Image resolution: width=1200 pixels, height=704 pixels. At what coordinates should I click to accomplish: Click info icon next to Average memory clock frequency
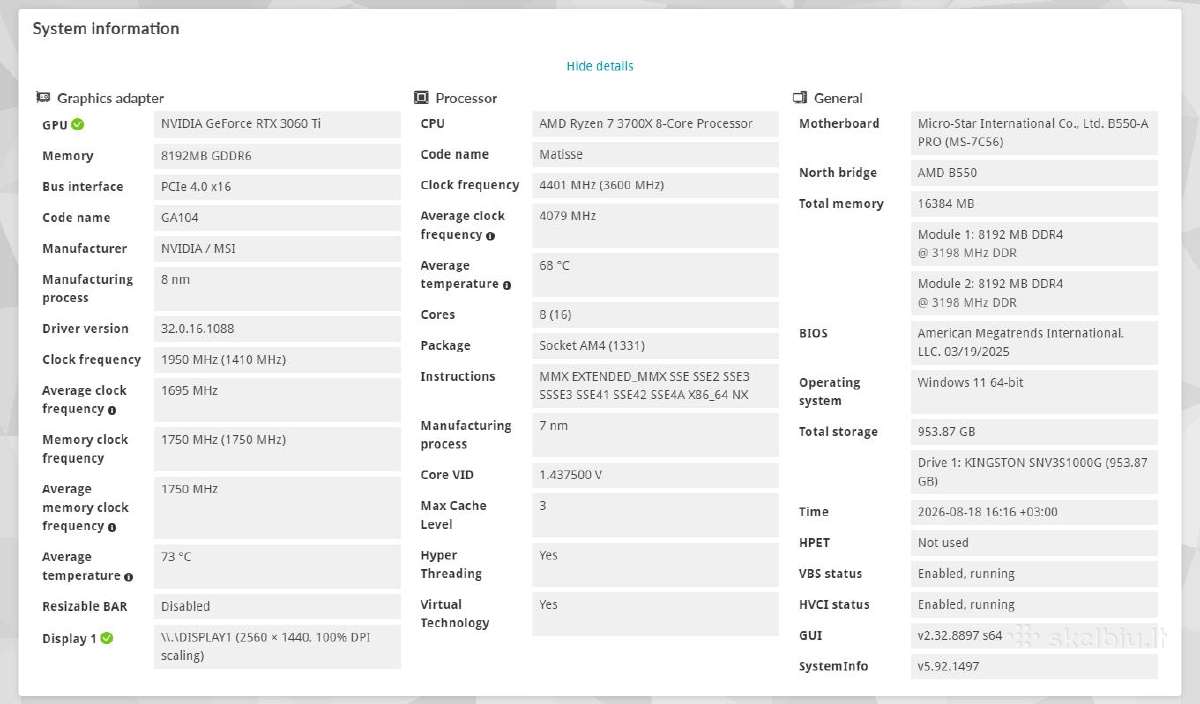pyautogui.click(x=111, y=527)
